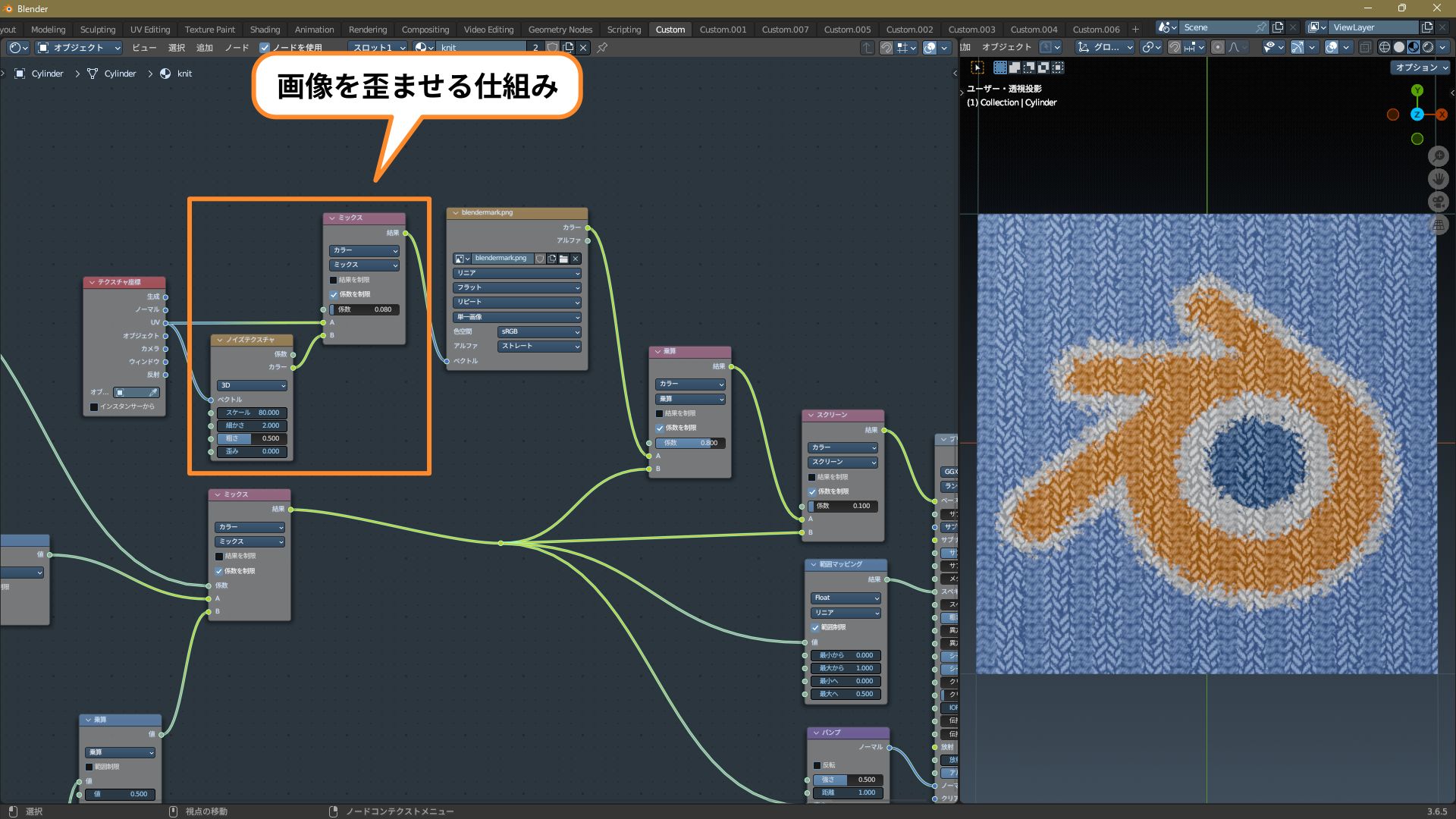Enable 結果を制限 in スクリーン node
The height and width of the screenshot is (819, 1456).
tap(812, 477)
